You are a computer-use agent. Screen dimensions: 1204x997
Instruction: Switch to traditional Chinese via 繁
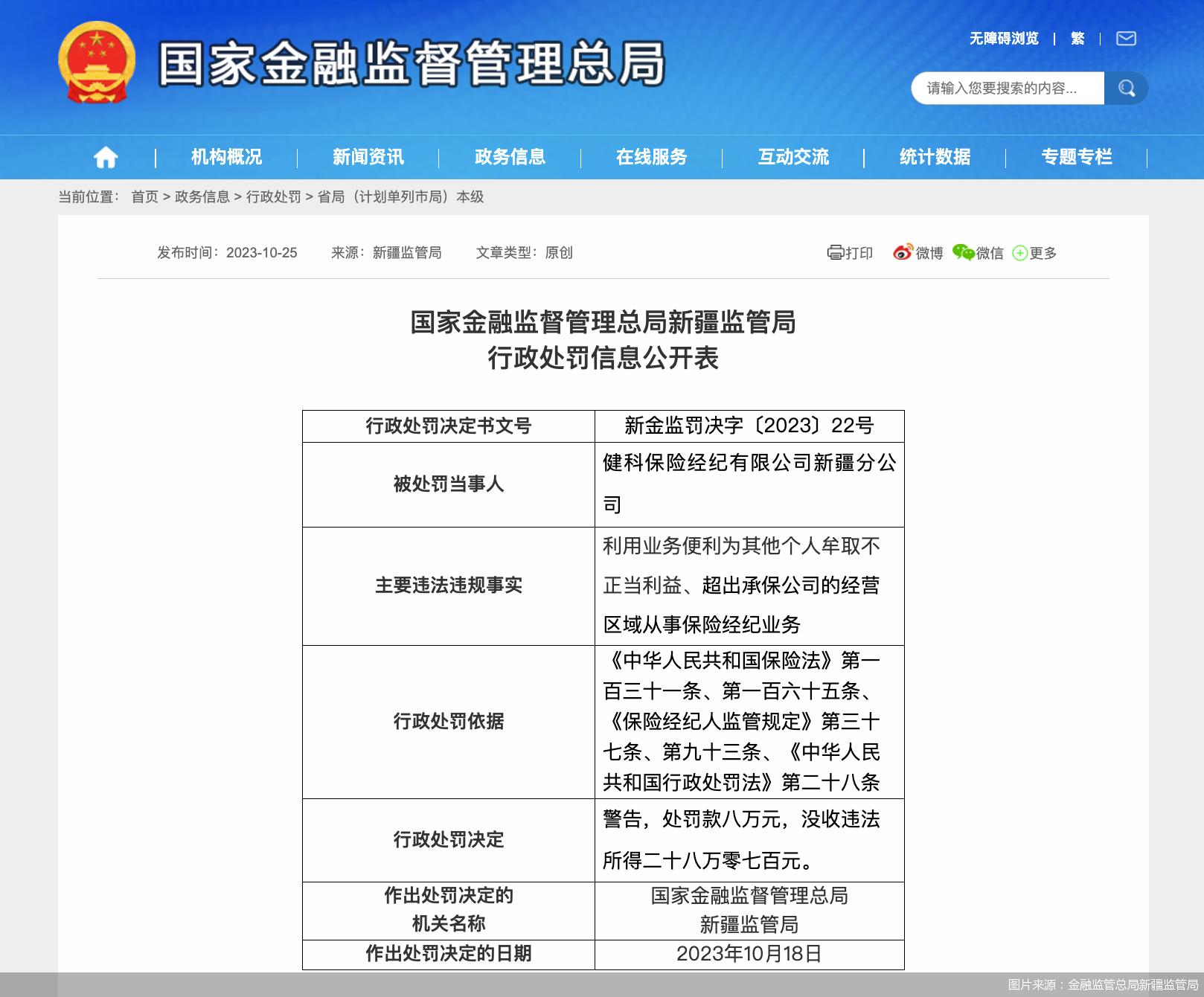pos(1077,39)
